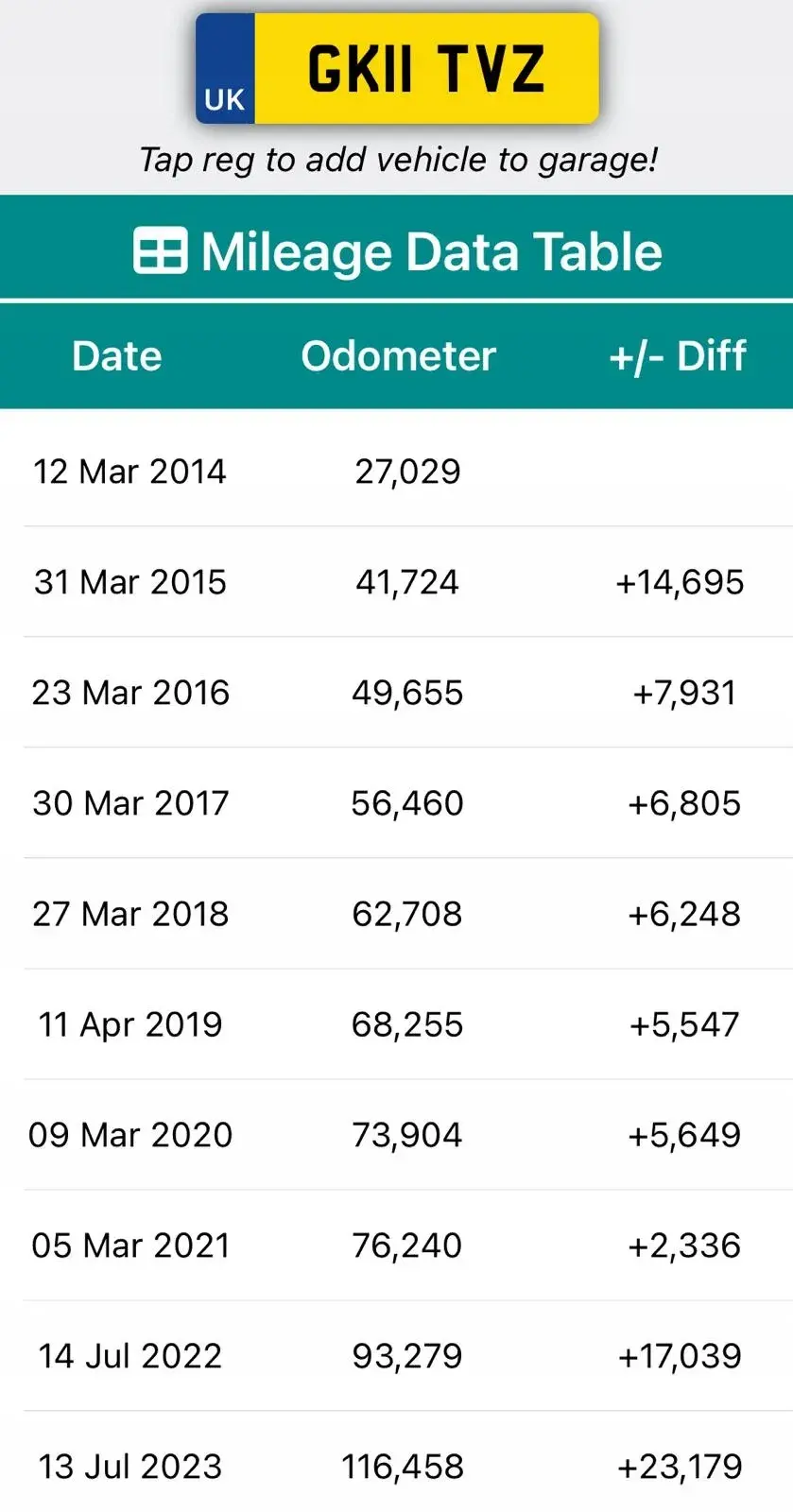
Task: Select the 30 Mar 2017 row date
Action: pos(130,802)
